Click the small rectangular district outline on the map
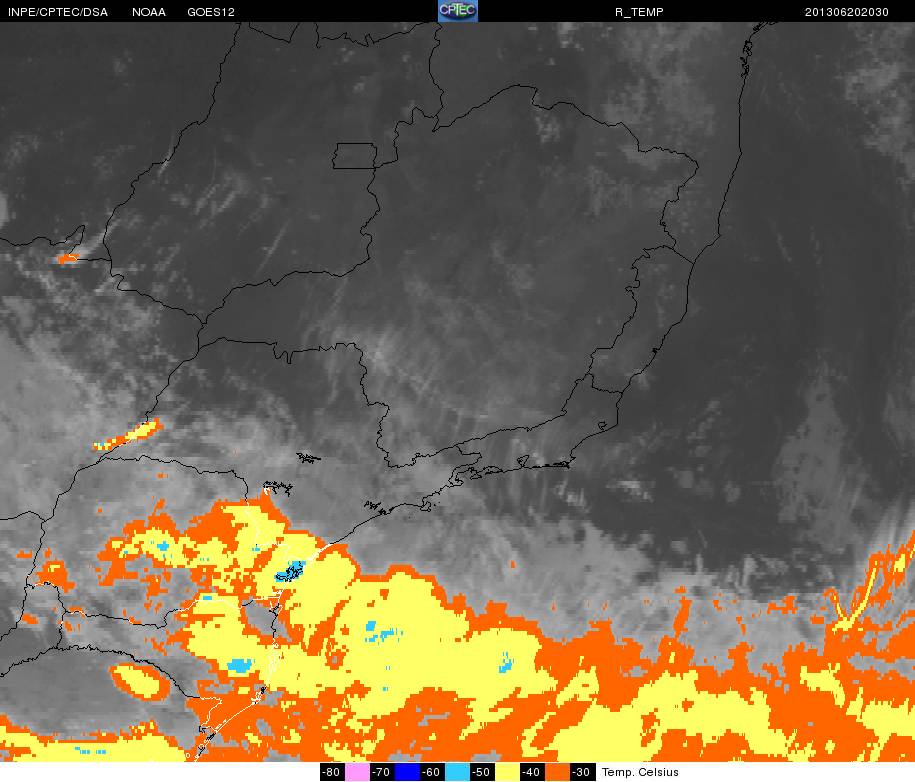This screenshot has width=915, height=782. tap(355, 156)
